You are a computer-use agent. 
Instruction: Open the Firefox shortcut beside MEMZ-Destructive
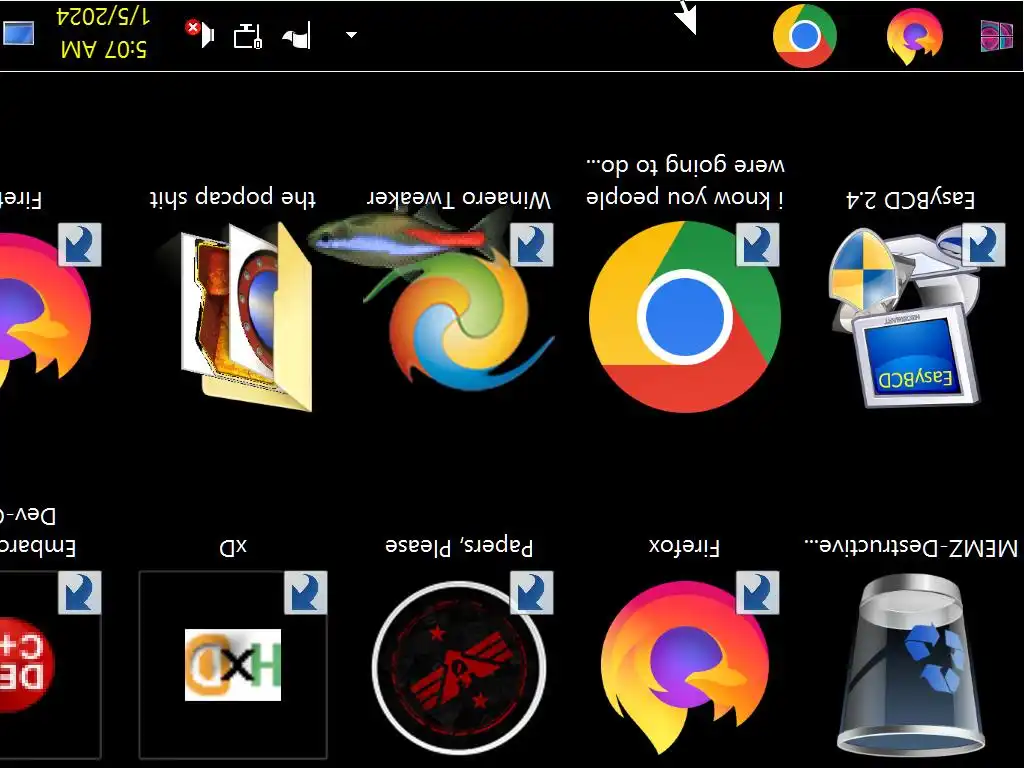684,664
